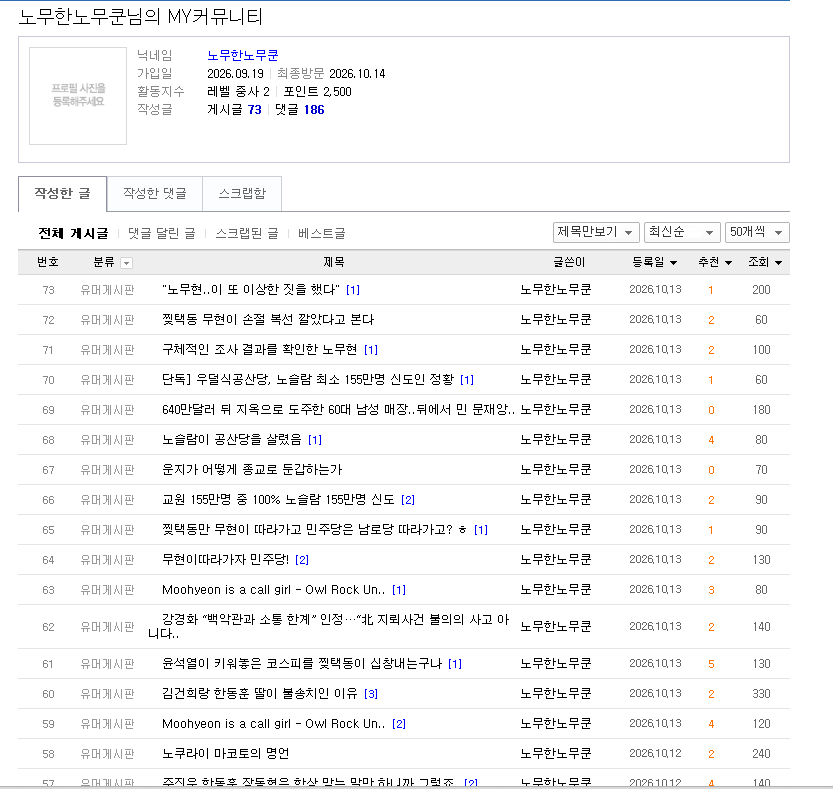Click the 글쓴이 column header
This screenshot has width=833, height=789.
pyautogui.click(x=569, y=262)
